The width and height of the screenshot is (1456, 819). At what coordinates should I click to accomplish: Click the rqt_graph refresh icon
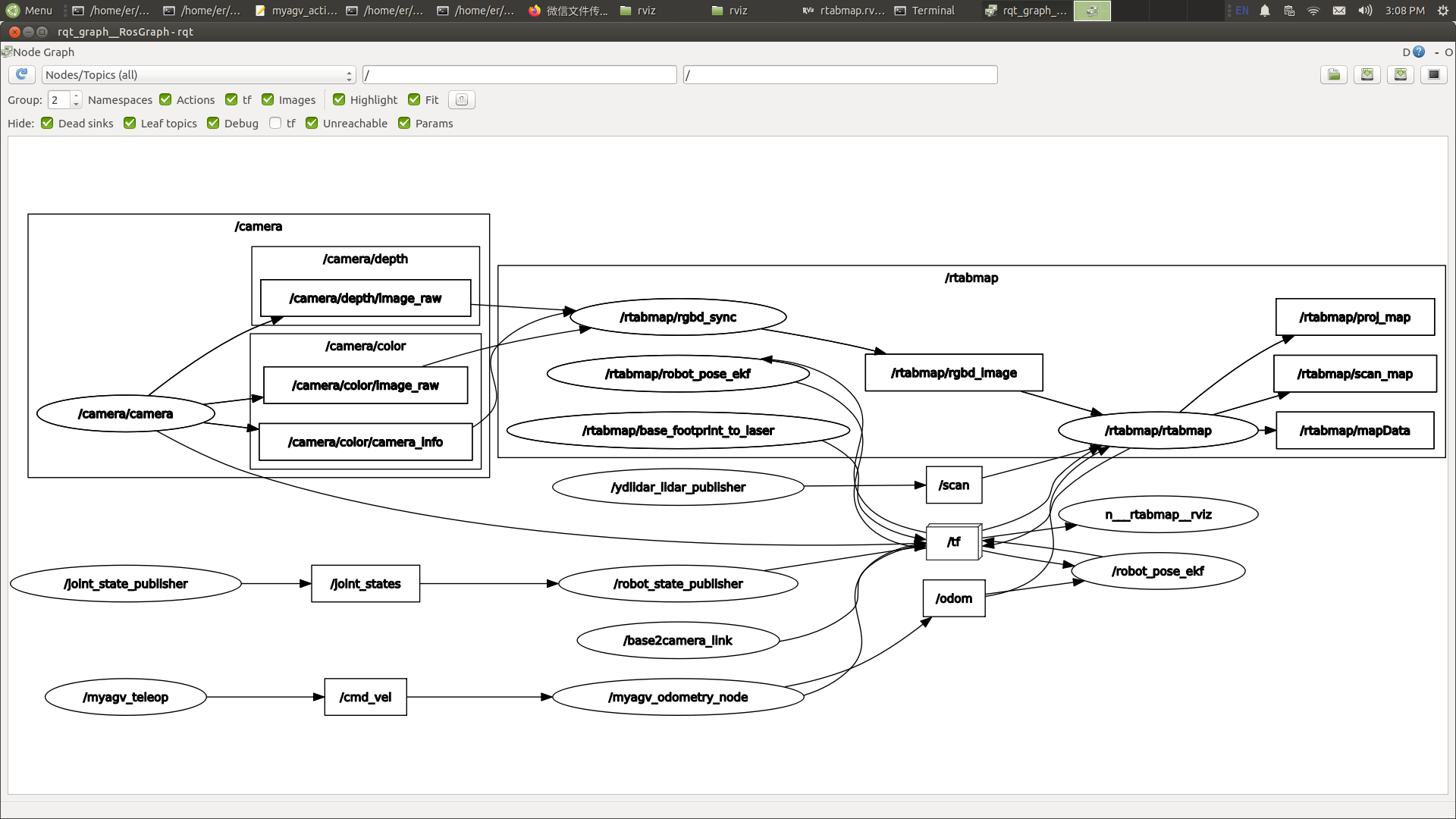[x=21, y=74]
